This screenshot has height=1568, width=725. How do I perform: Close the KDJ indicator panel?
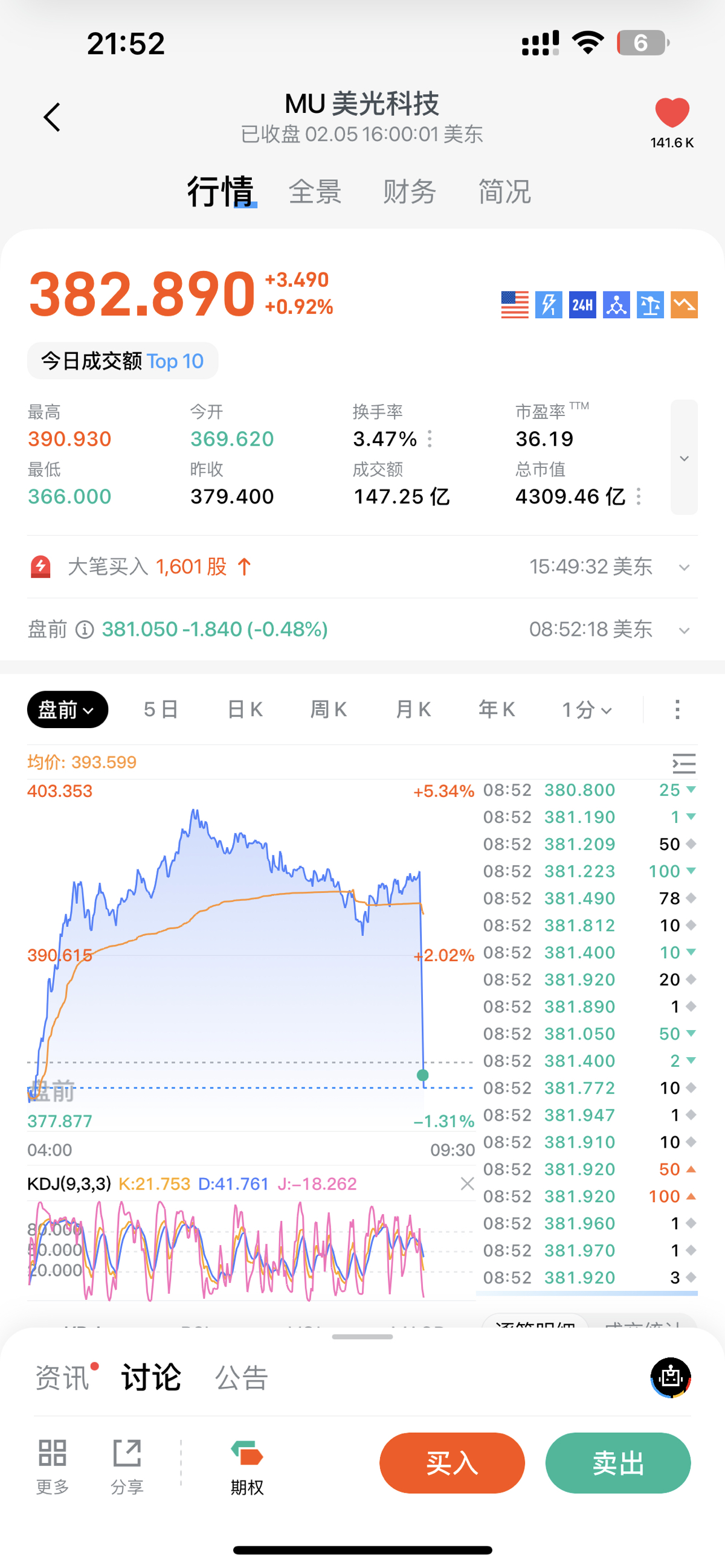(467, 1183)
